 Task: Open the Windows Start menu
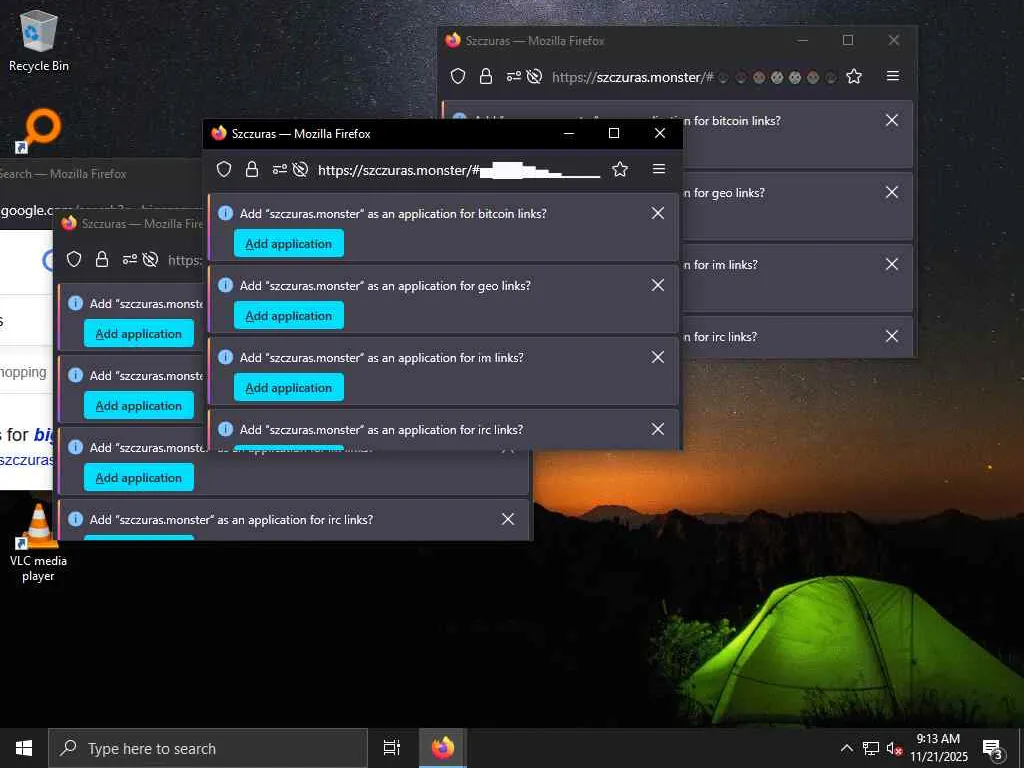coord(24,748)
